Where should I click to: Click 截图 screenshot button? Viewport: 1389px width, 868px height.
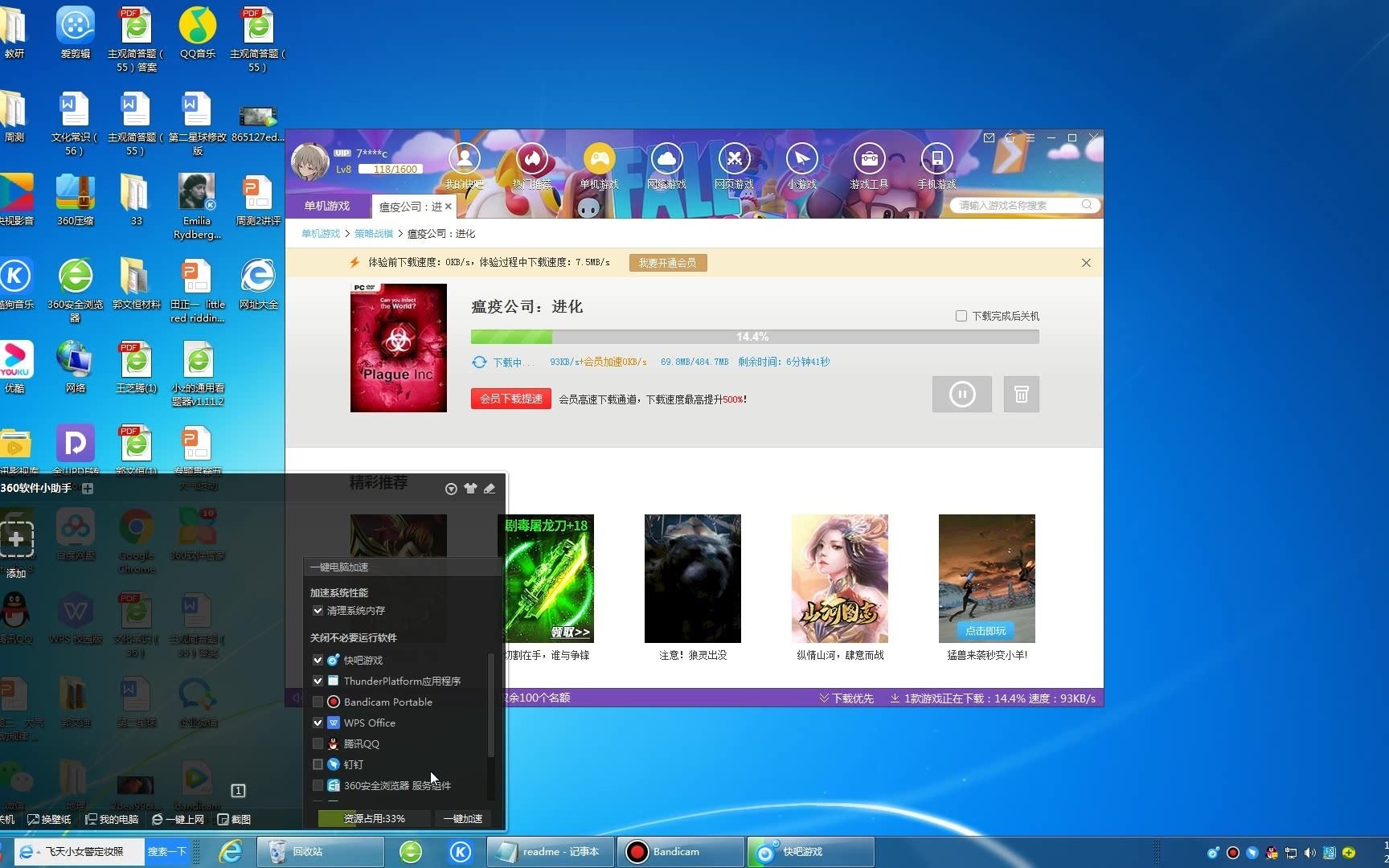pyautogui.click(x=234, y=819)
